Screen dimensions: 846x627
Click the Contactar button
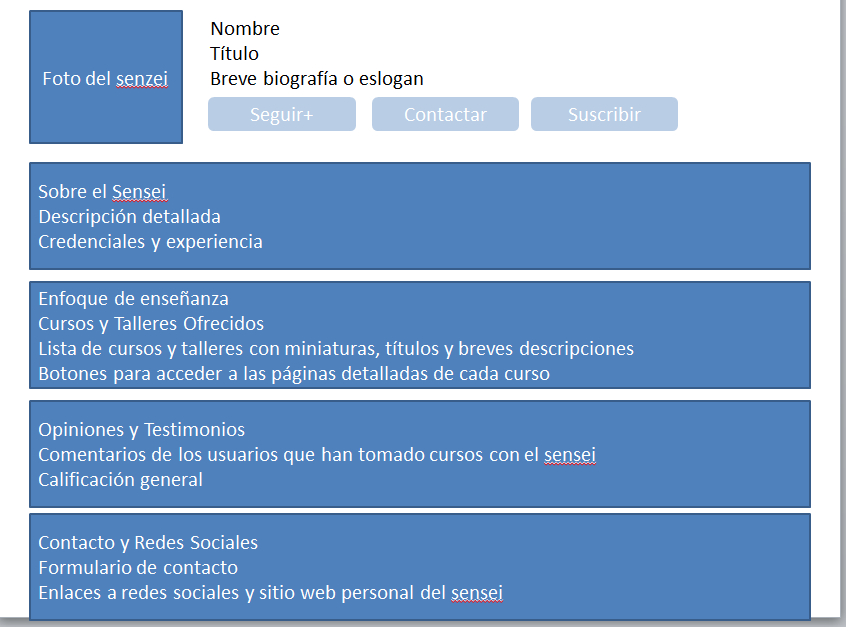[x=445, y=115]
